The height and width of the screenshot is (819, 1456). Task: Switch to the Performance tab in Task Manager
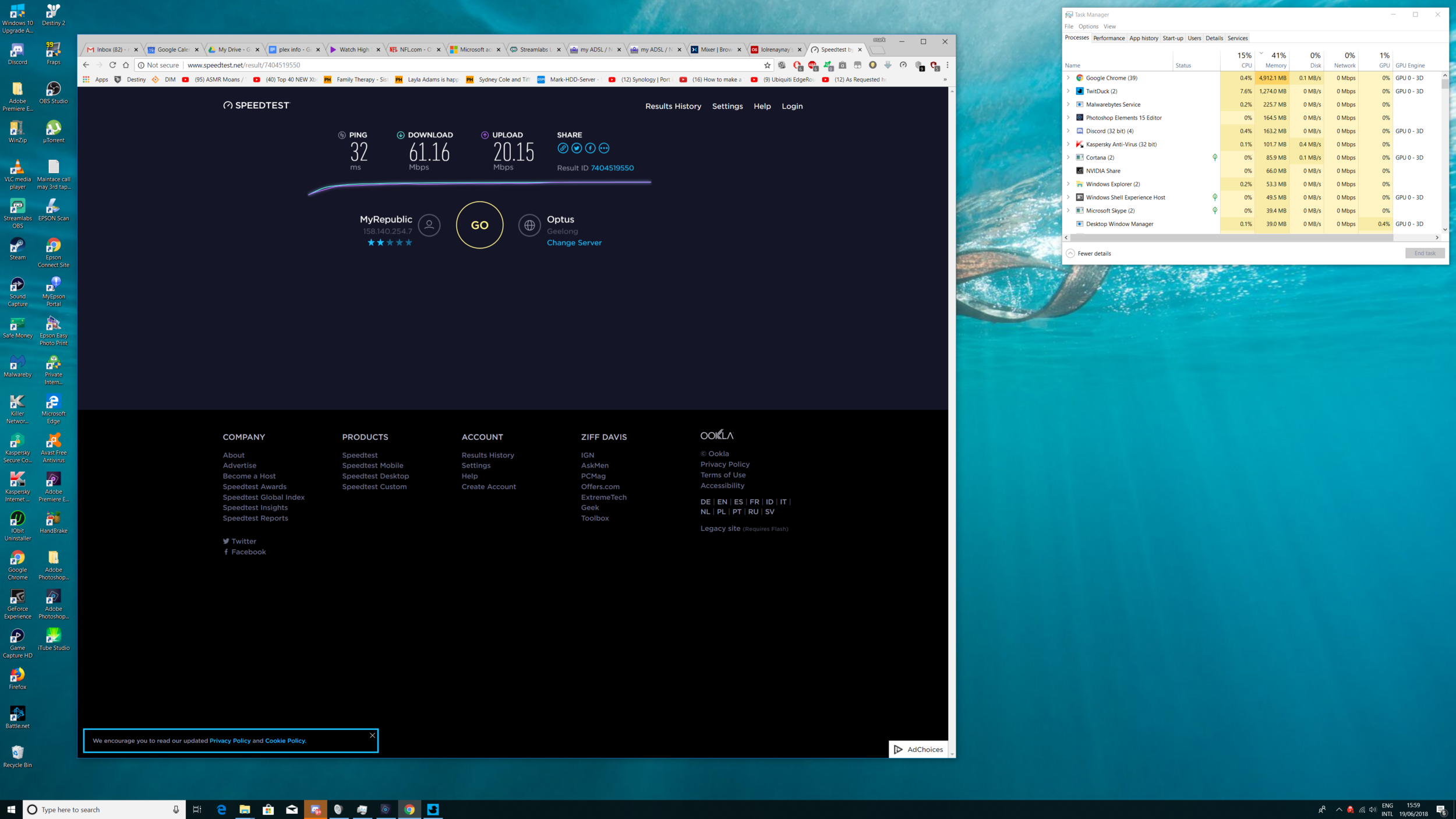click(x=1108, y=38)
